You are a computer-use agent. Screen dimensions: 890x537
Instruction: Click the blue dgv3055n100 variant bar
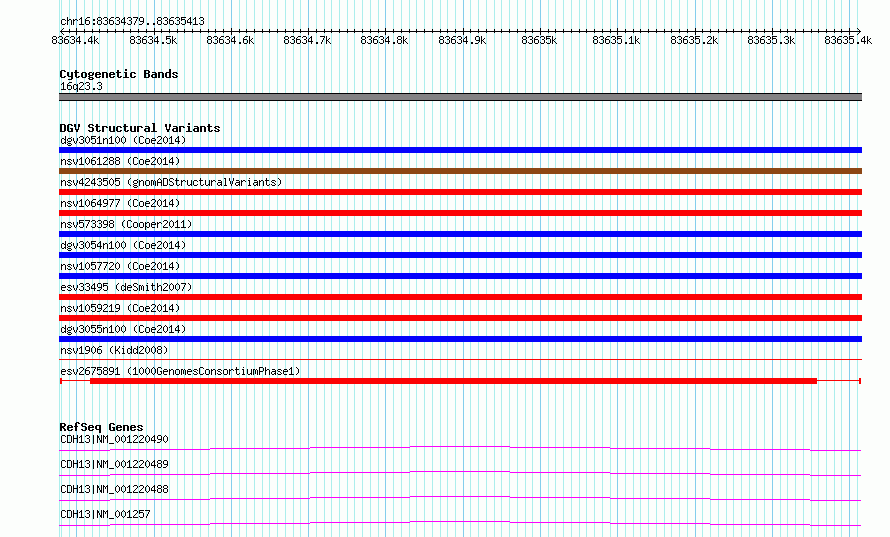tap(460, 339)
